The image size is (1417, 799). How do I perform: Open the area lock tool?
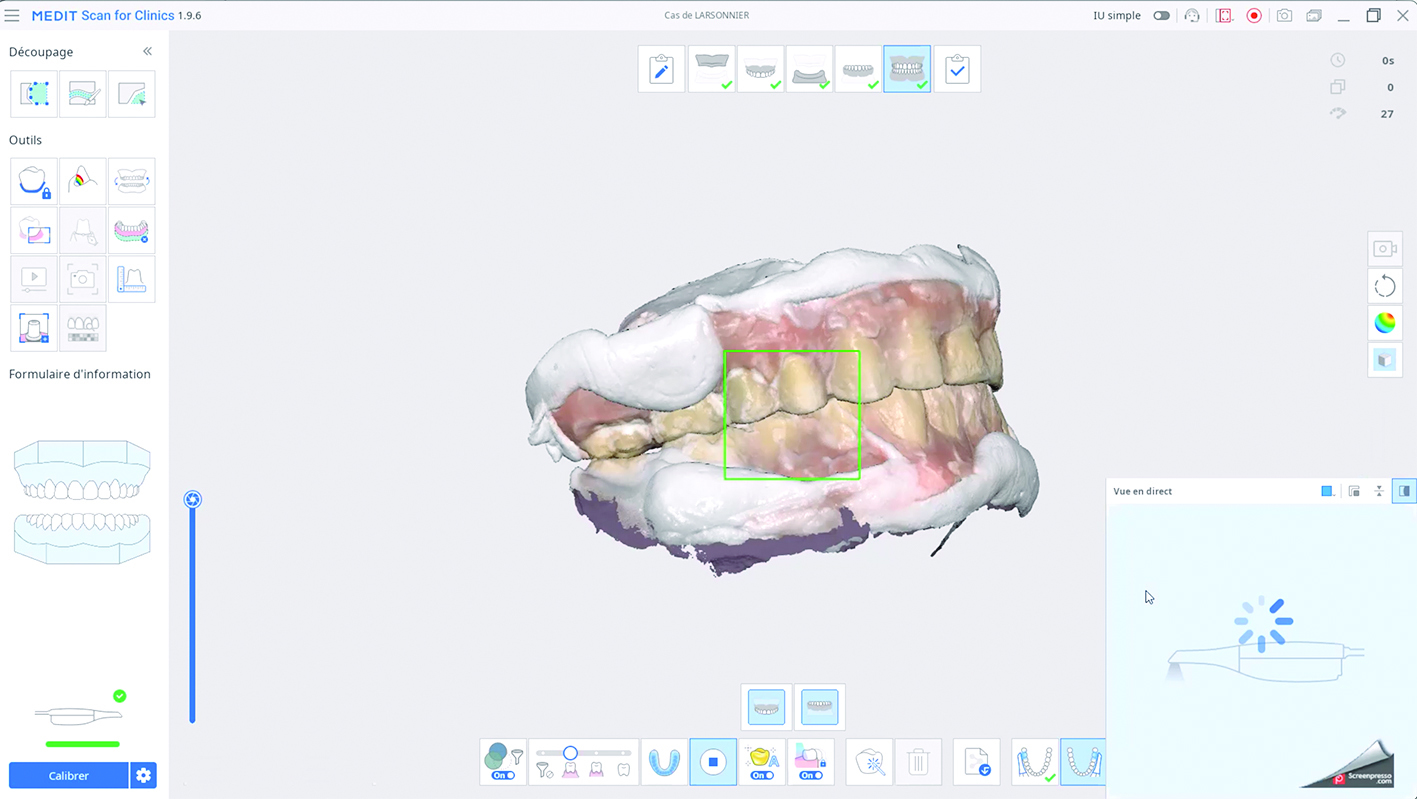(33, 181)
